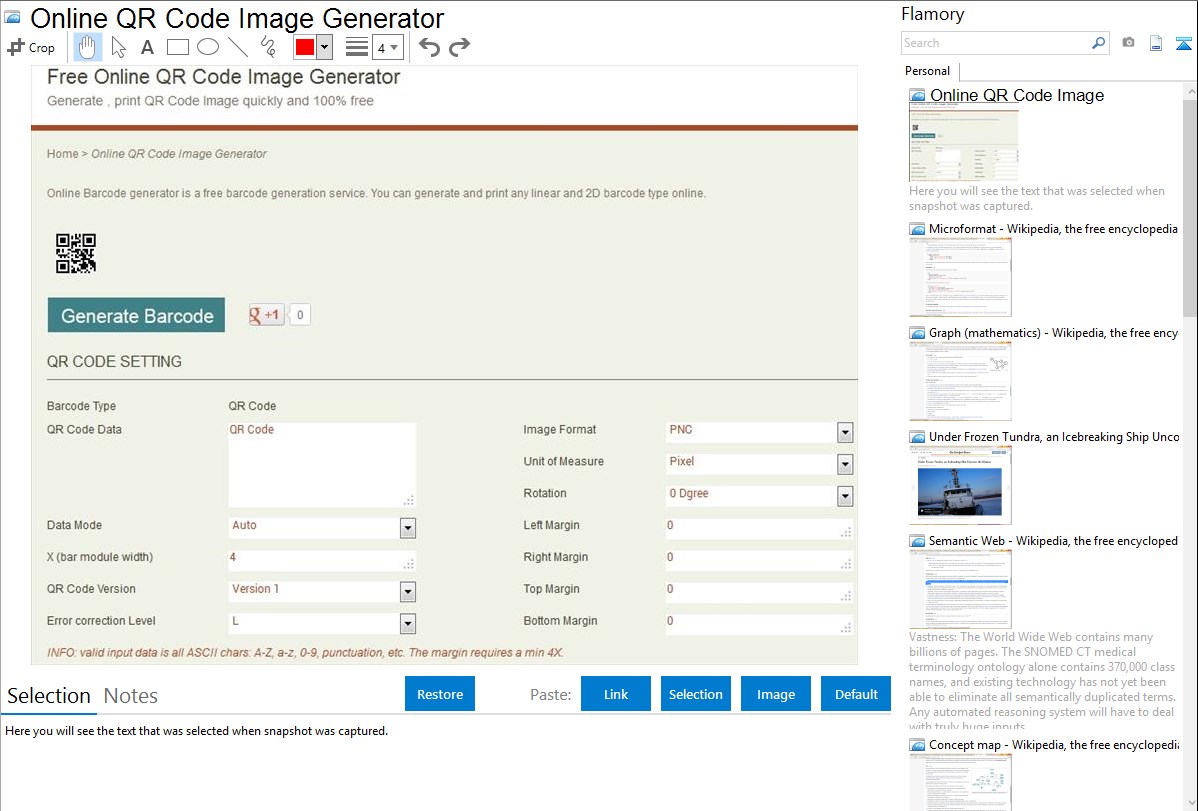Open the annotation color dropdown arrow
This screenshot has width=1198, height=811.
[325, 47]
